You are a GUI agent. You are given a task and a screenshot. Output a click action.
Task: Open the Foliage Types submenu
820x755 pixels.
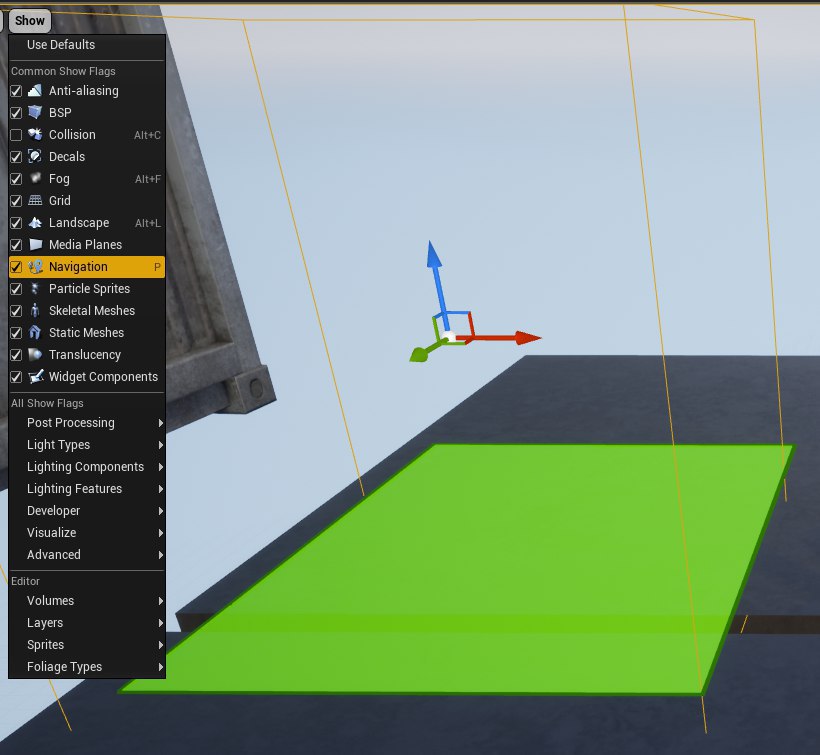coord(87,667)
